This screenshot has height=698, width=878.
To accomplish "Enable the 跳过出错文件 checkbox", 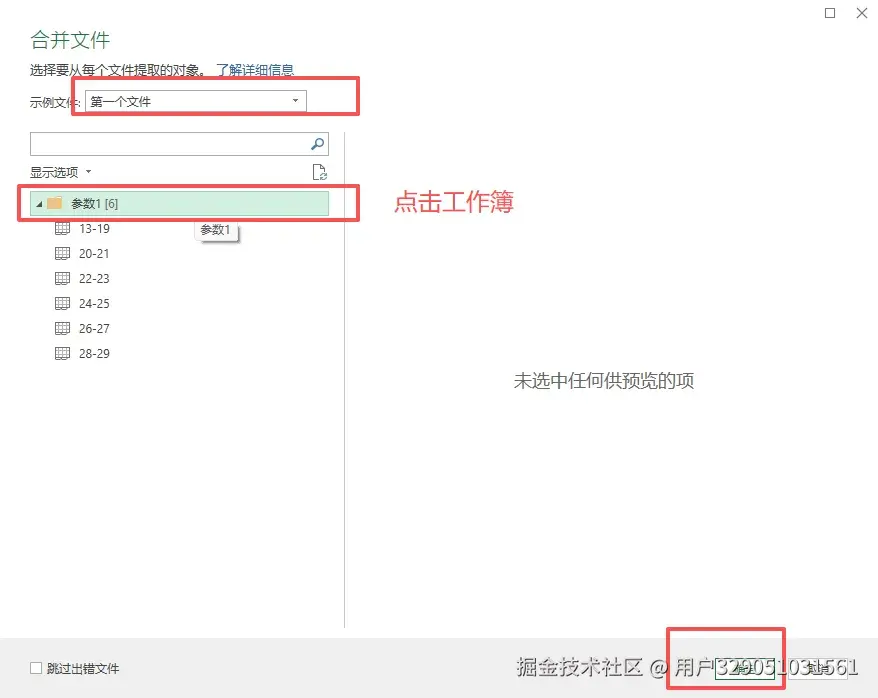I will pyautogui.click(x=34, y=668).
